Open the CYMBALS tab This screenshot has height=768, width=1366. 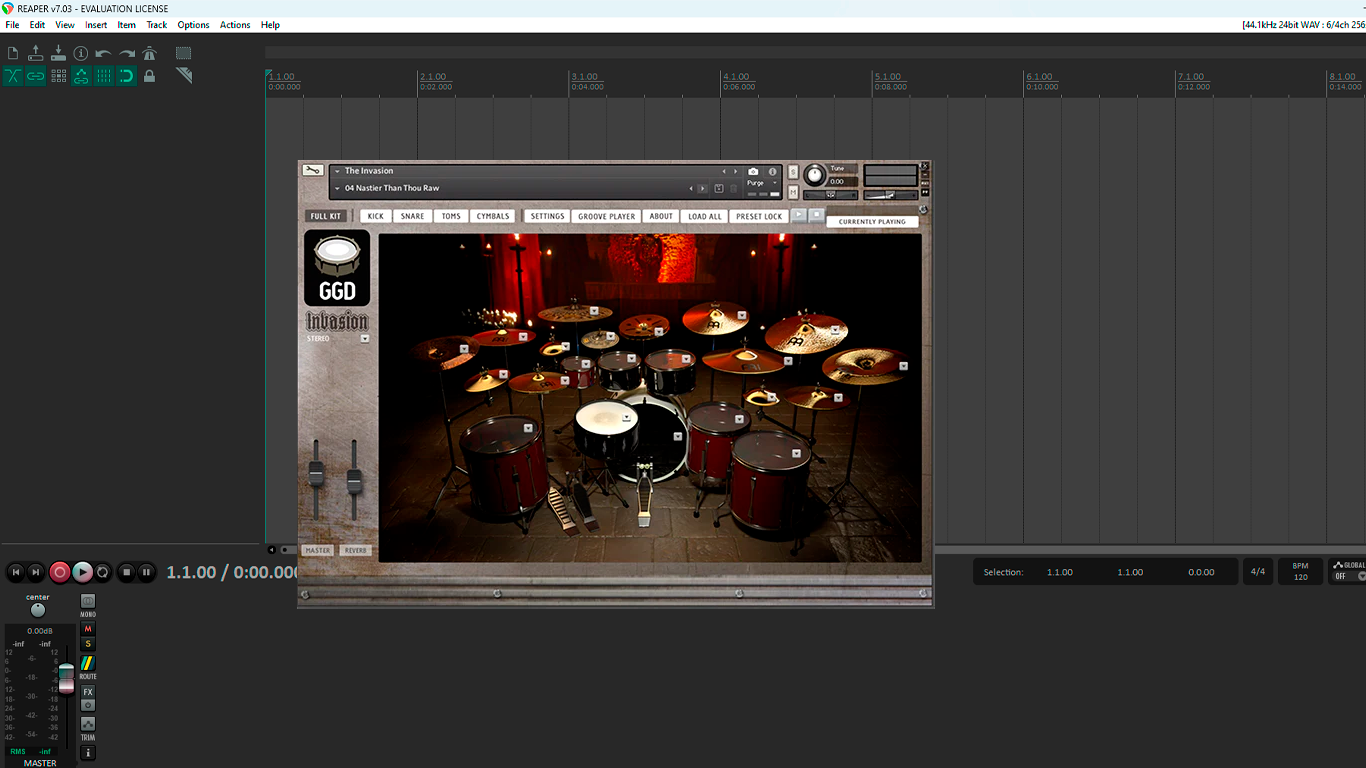pyautogui.click(x=493, y=216)
